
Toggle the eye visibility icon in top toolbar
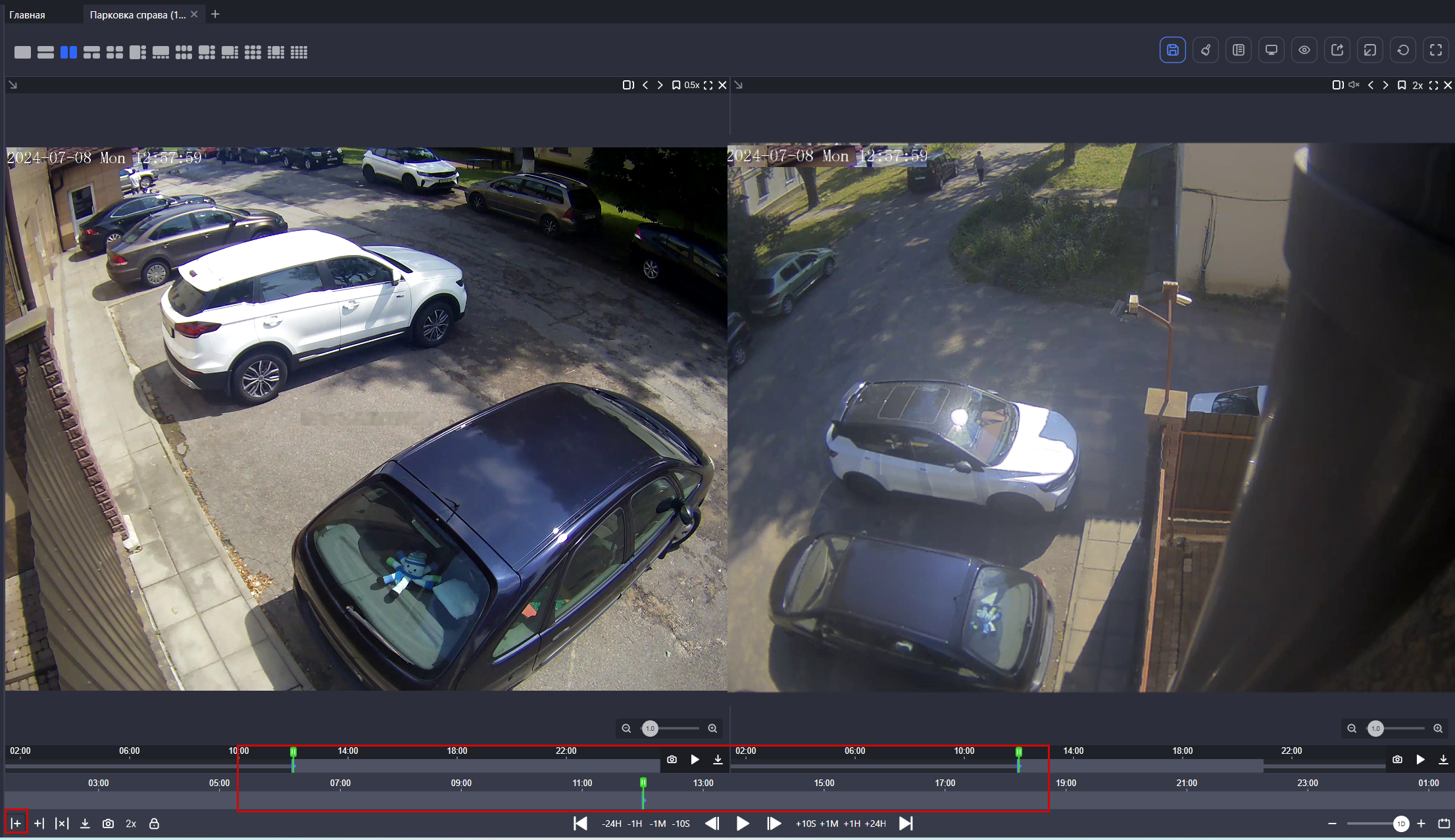[1304, 50]
